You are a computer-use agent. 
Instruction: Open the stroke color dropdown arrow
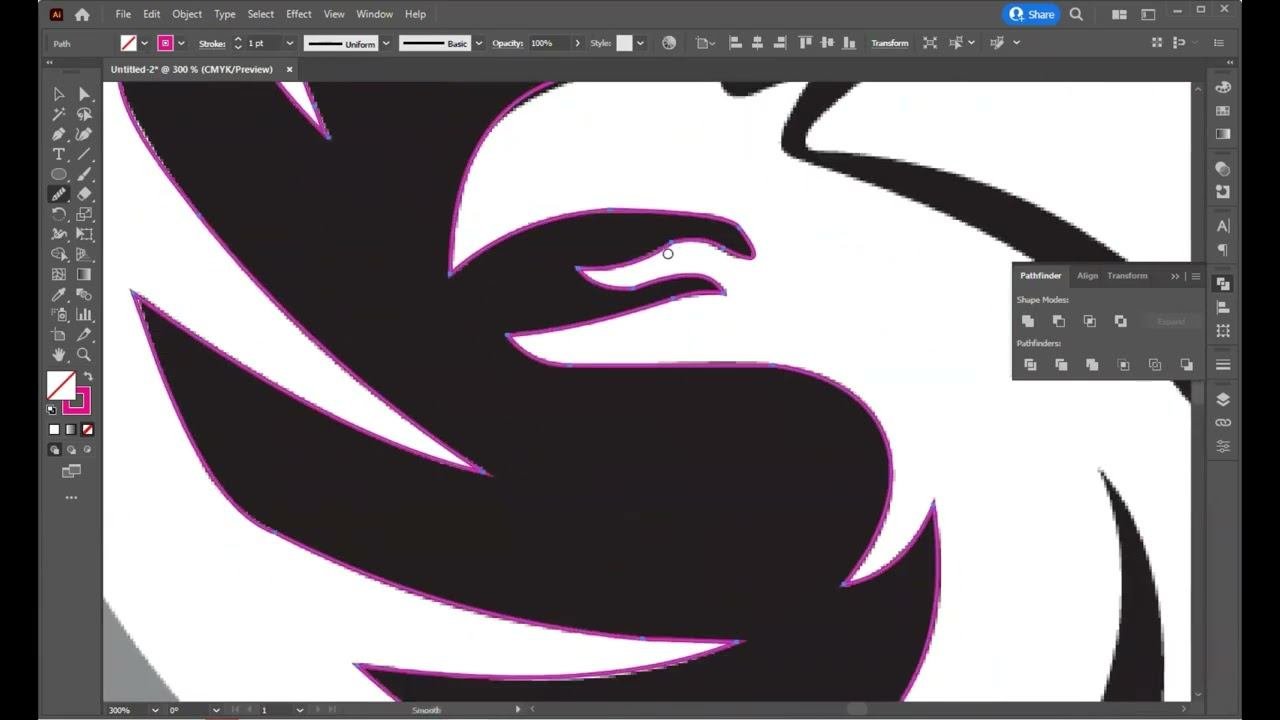181,44
